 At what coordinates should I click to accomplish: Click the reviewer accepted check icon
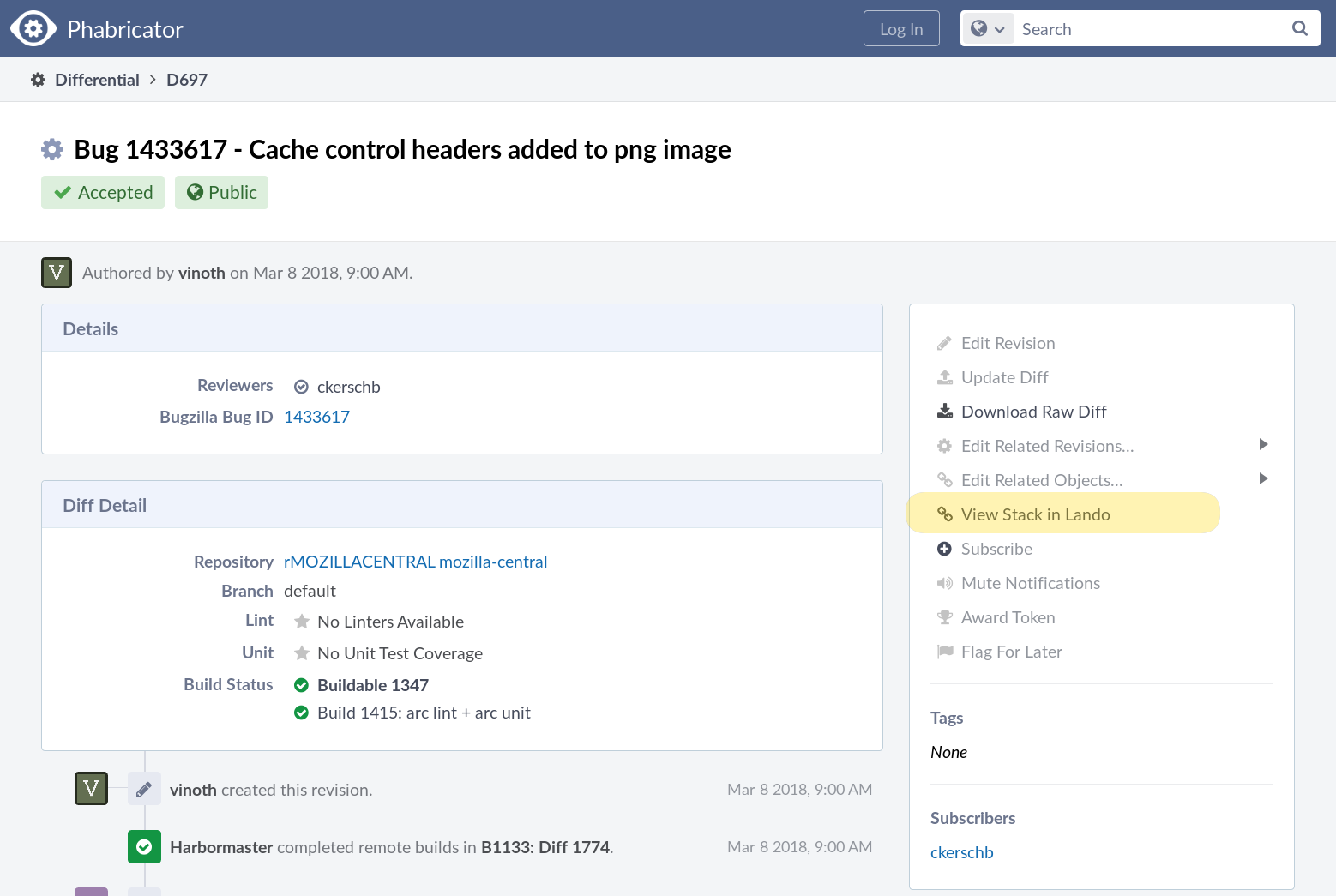[x=301, y=387]
